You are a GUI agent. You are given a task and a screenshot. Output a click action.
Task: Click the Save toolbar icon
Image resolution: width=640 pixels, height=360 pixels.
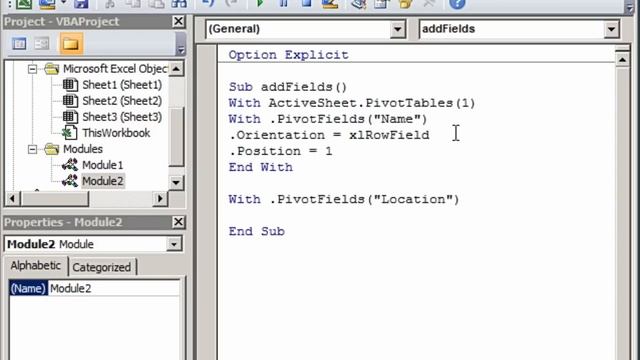pos(81,4)
